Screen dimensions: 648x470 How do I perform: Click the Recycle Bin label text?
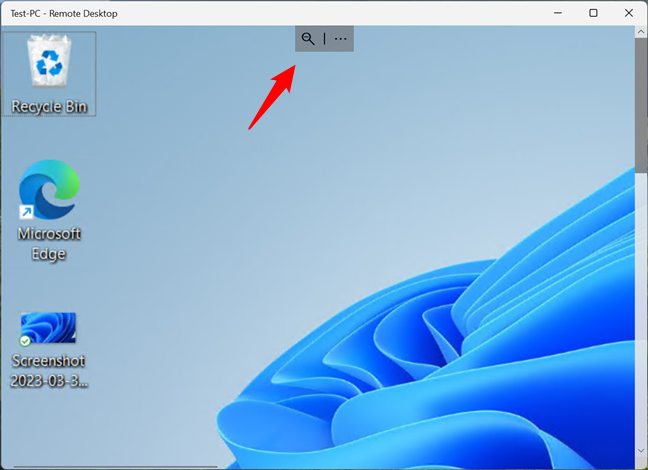coord(49,107)
